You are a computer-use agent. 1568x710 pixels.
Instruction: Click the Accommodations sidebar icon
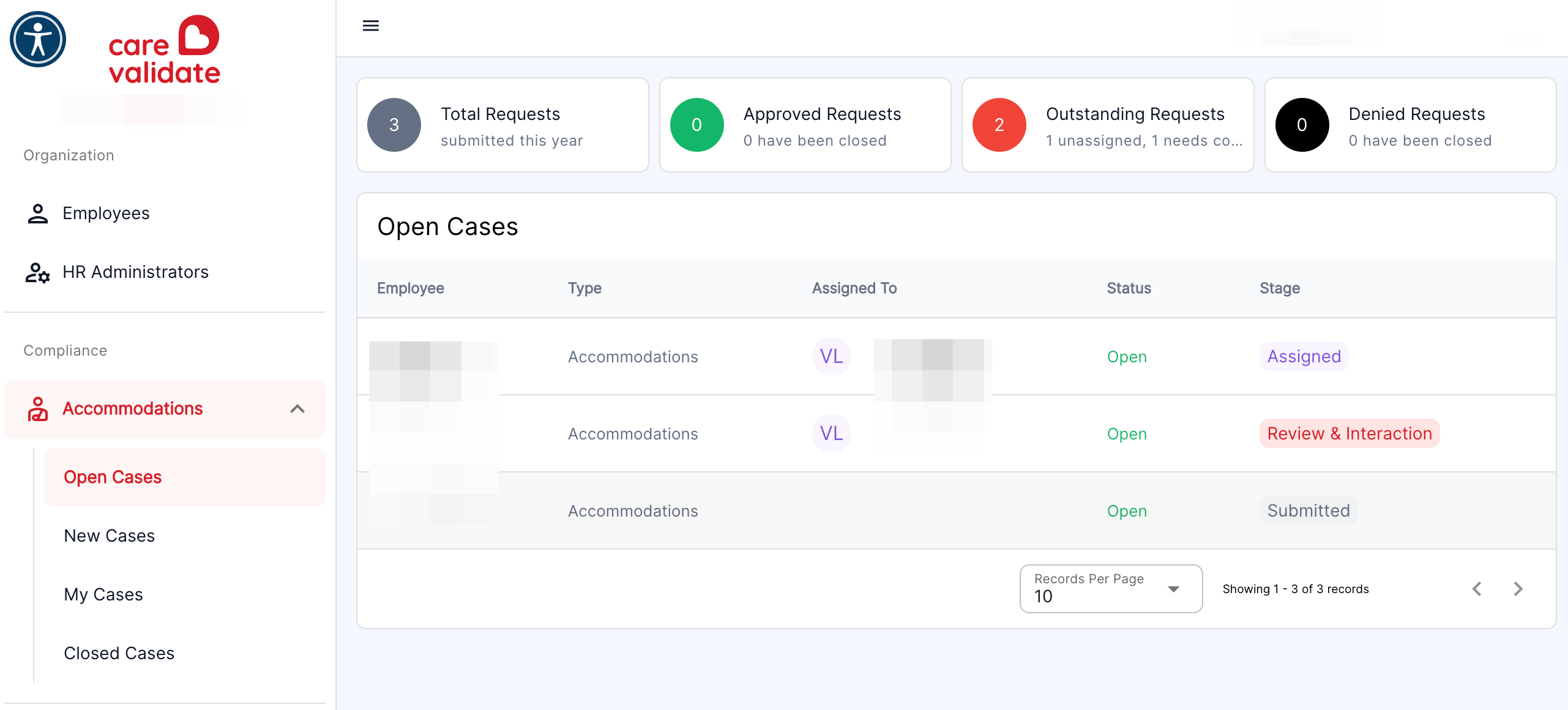pos(37,409)
